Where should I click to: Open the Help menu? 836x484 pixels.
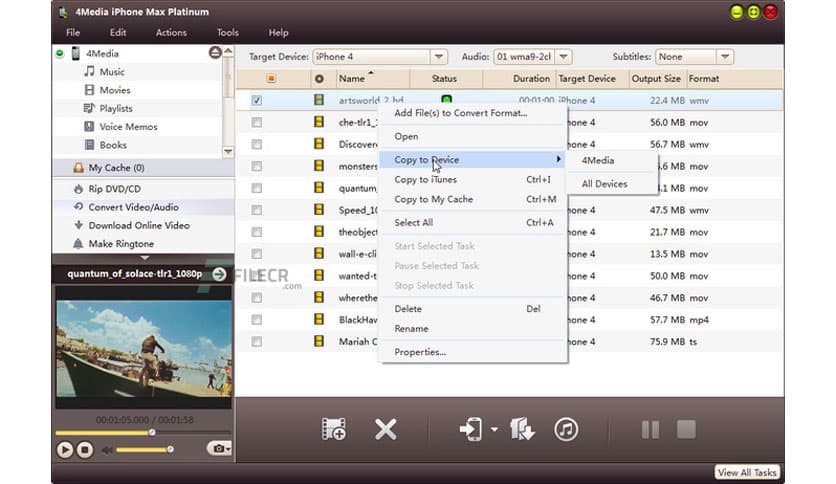click(x=278, y=33)
